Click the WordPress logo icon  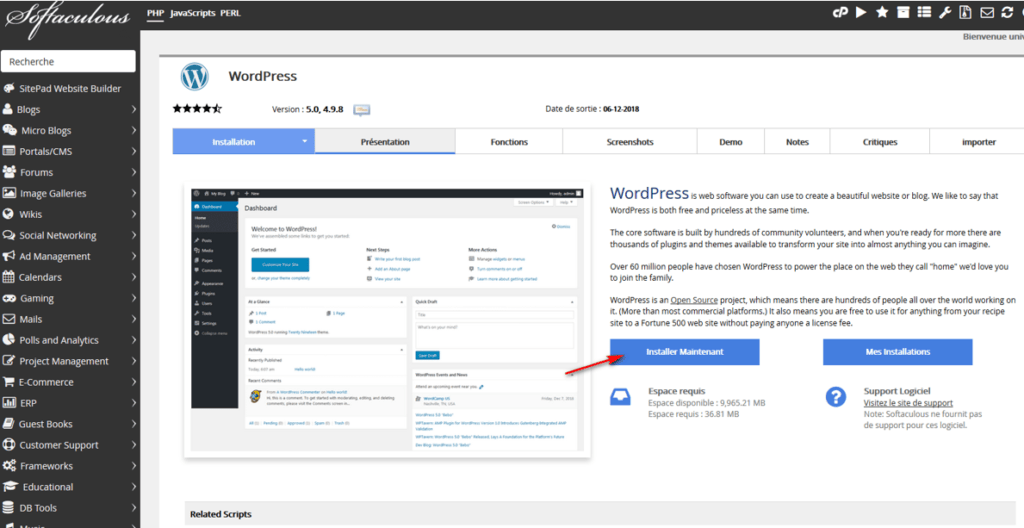pyautogui.click(x=195, y=76)
